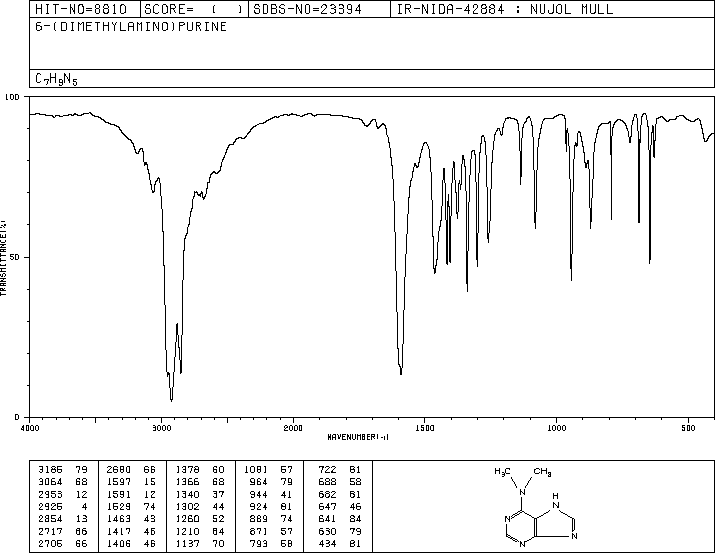
Task: Select the SCORE= ( ) field
Action: click(x=193, y=9)
